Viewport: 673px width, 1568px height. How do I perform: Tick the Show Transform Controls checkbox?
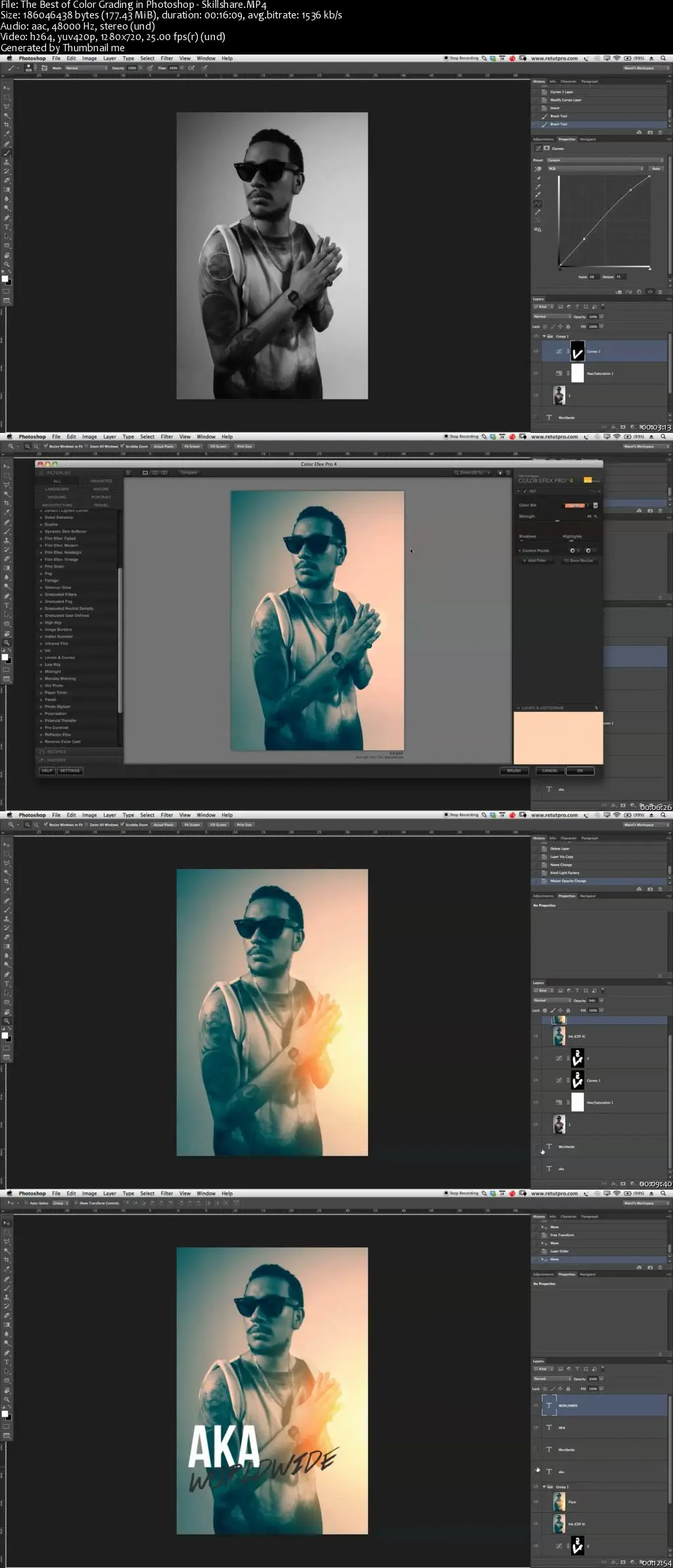tap(76, 1203)
